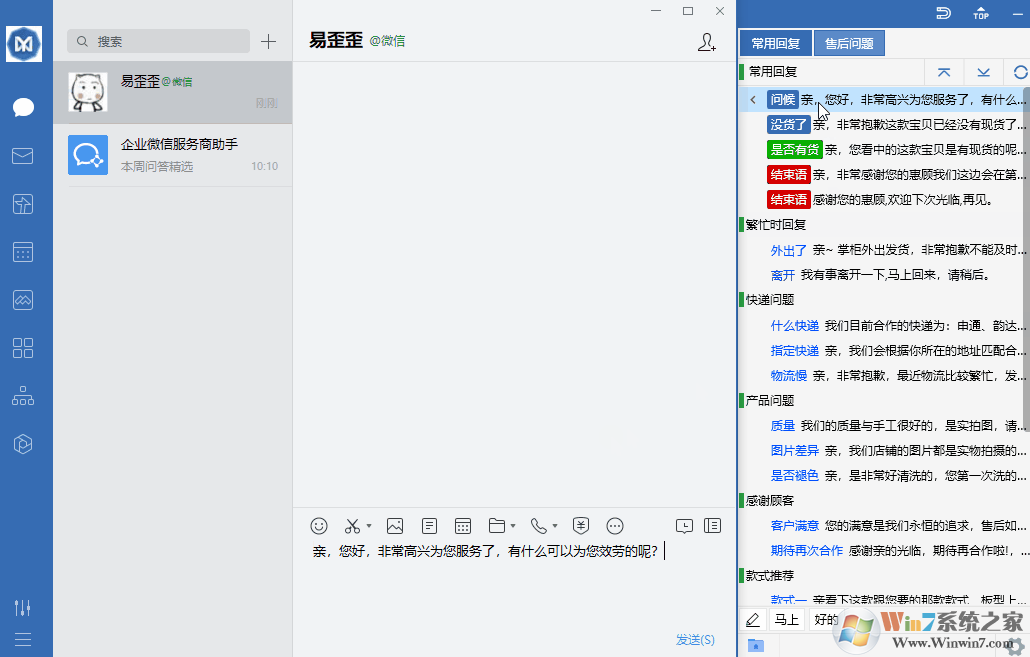Expand all groups with down-arrow icon

point(983,72)
